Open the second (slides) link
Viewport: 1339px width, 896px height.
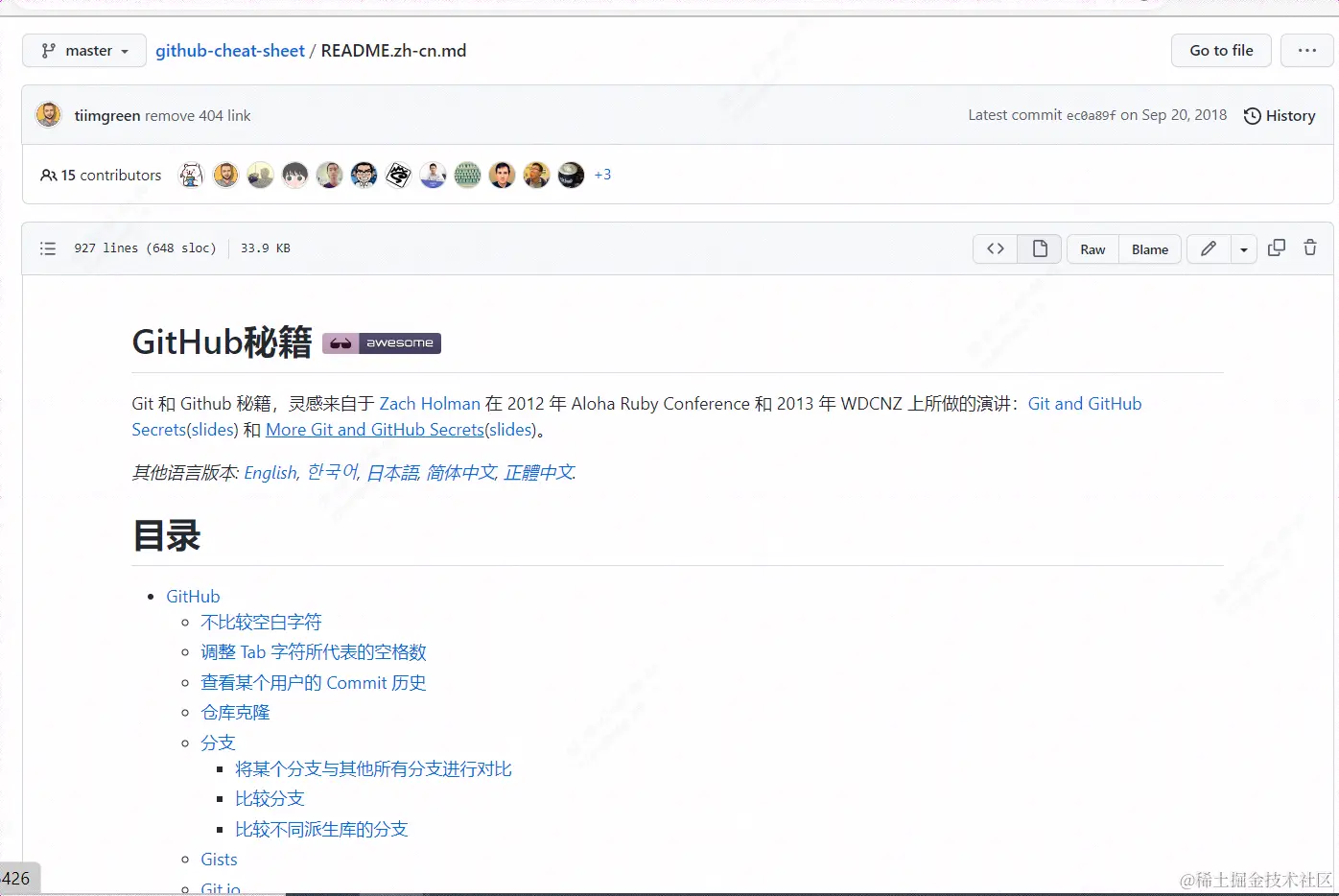click(510, 430)
